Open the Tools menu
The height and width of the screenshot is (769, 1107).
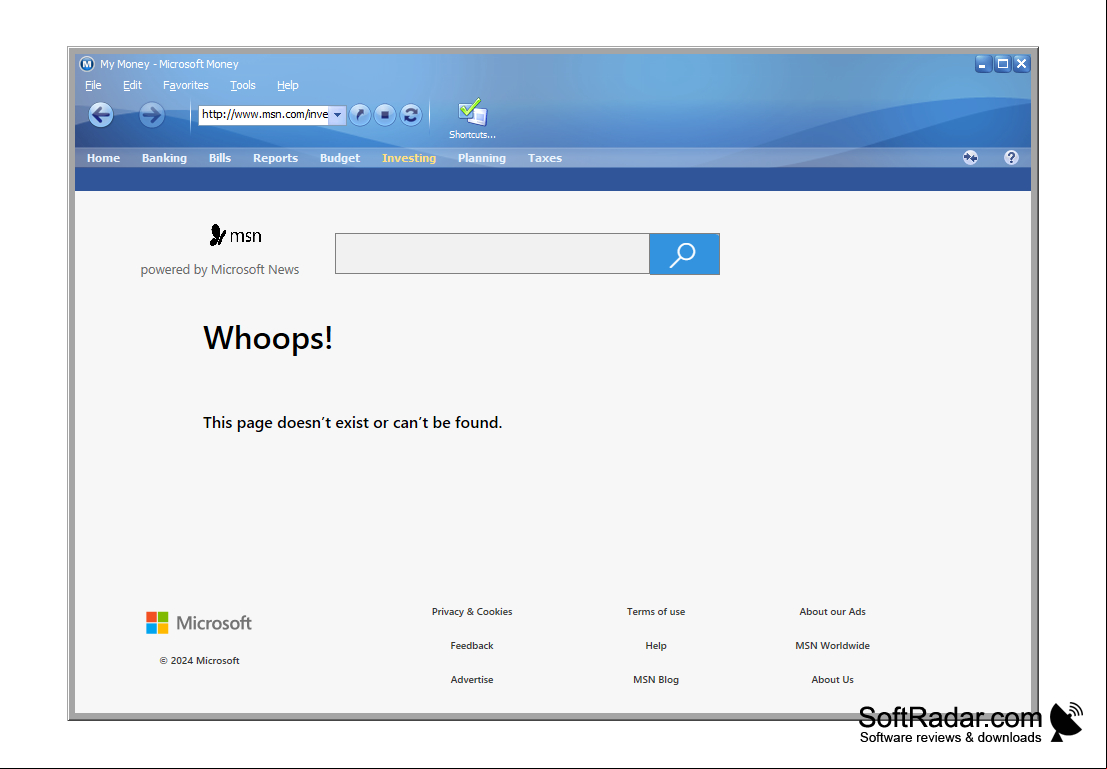[243, 85]
